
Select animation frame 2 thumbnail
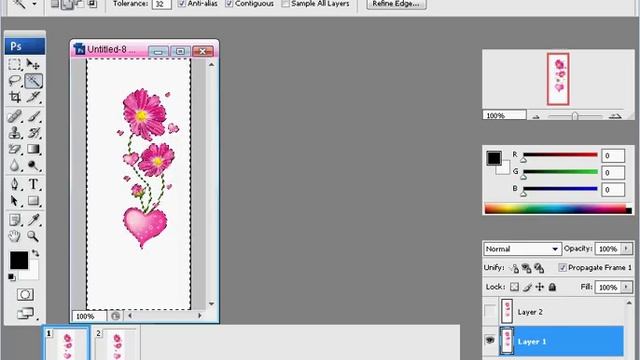pyautogui.click(x=116, y=344)
